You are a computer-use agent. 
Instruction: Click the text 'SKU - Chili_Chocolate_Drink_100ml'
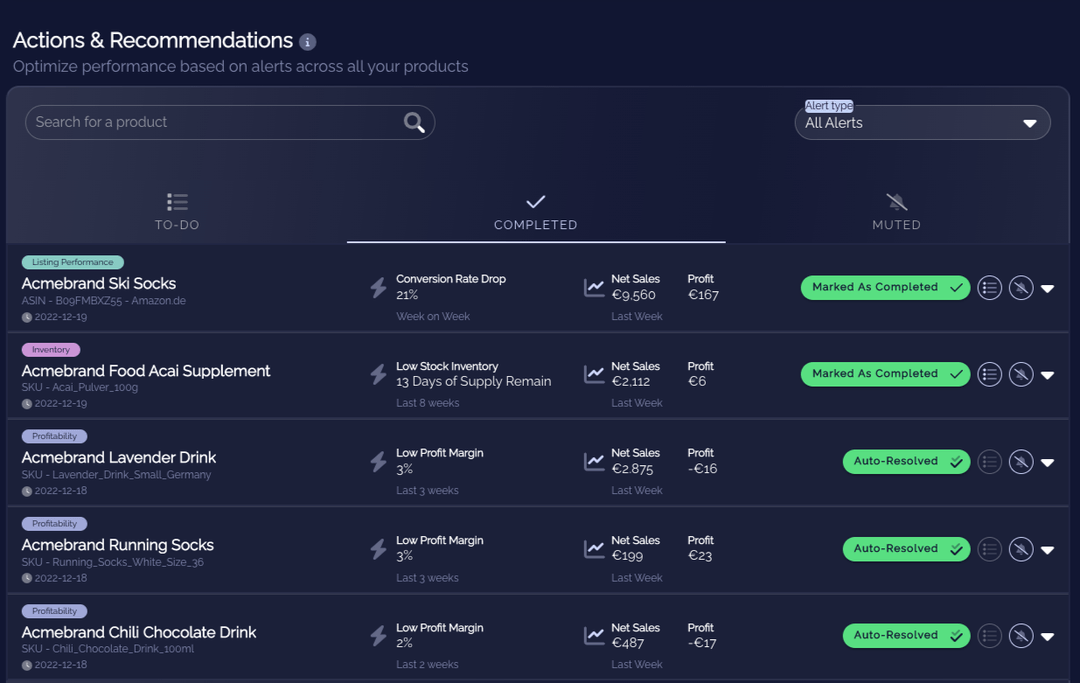click(x=107, y=649)
